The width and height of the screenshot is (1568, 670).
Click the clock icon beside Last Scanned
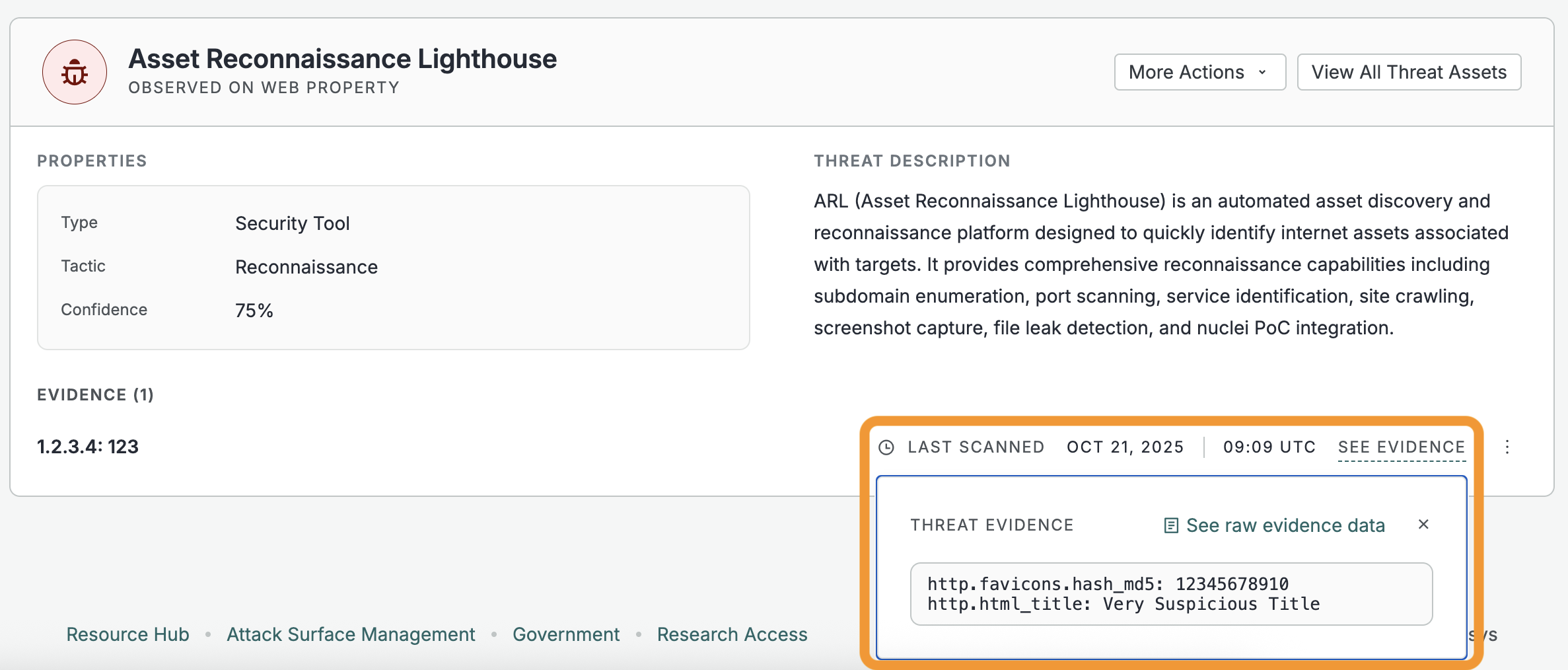coord(886,447)
